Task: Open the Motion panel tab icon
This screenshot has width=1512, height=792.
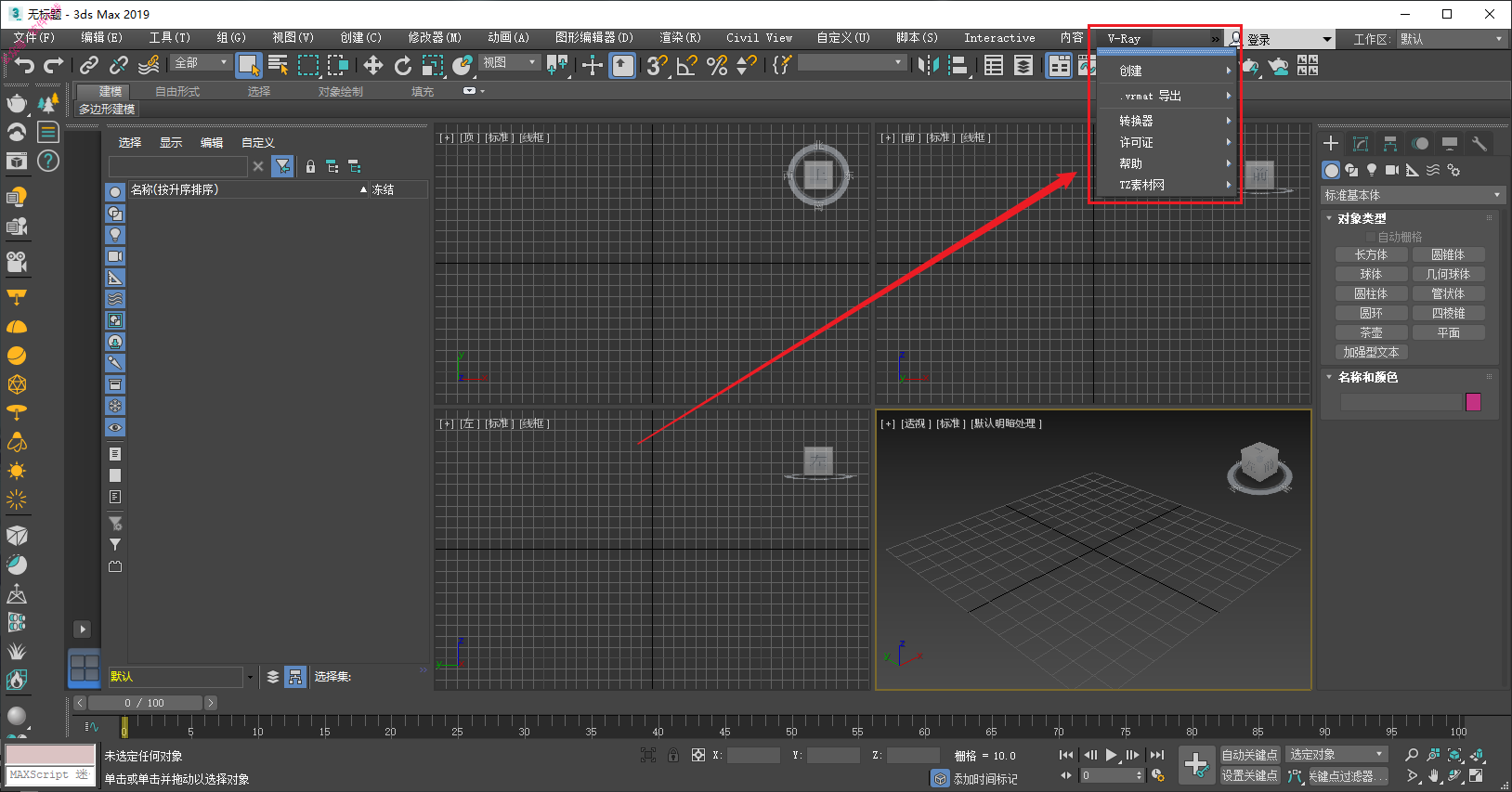Action: coord(1420,144)
